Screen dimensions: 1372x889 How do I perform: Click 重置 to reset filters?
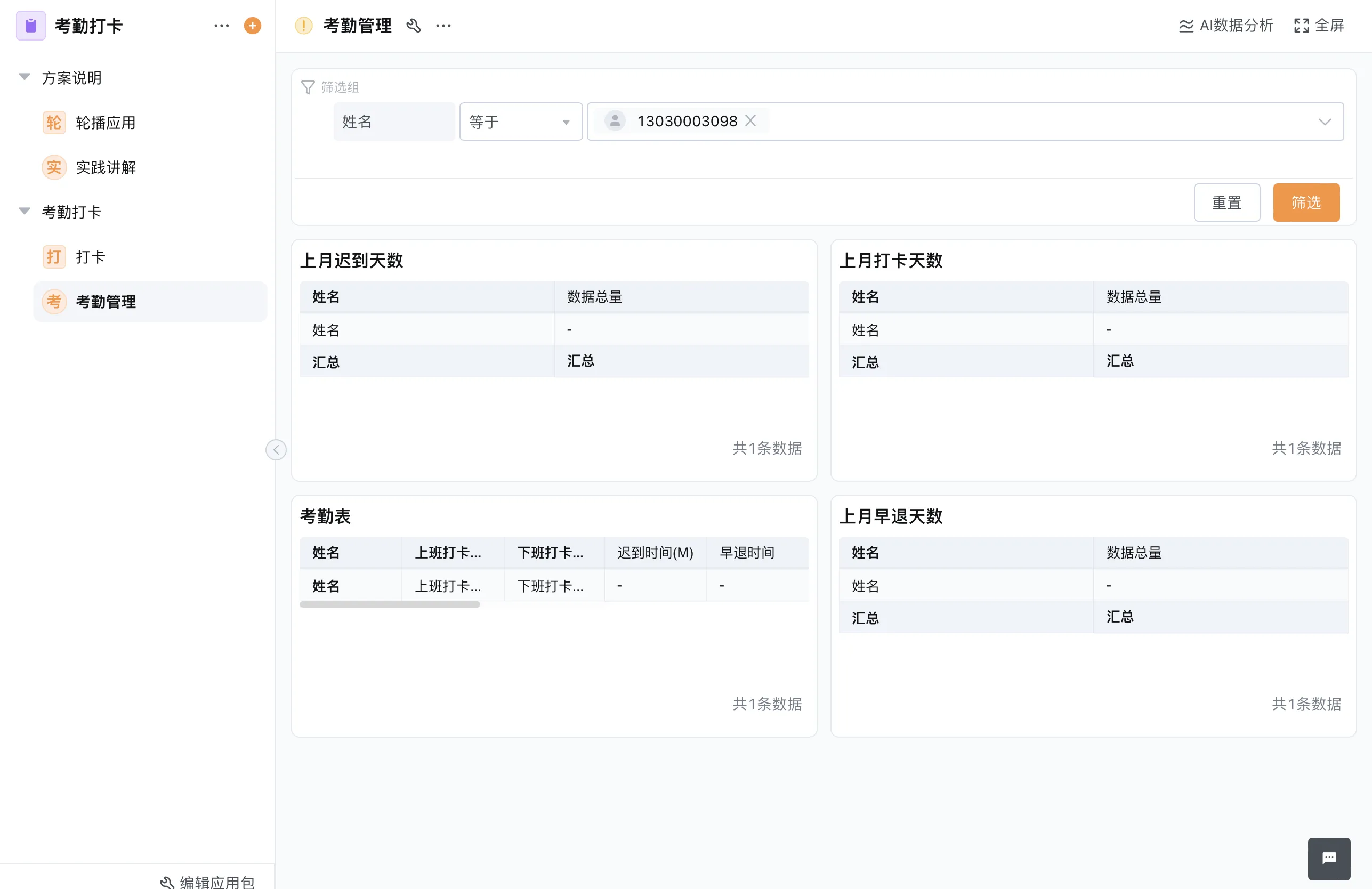tap(1226, 203)
